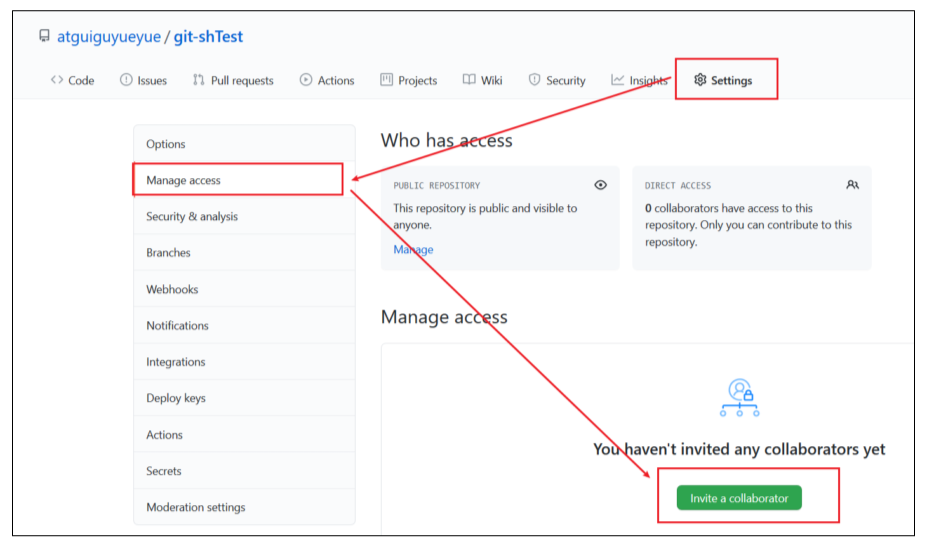Click the Actions play-circle icon

306,80
